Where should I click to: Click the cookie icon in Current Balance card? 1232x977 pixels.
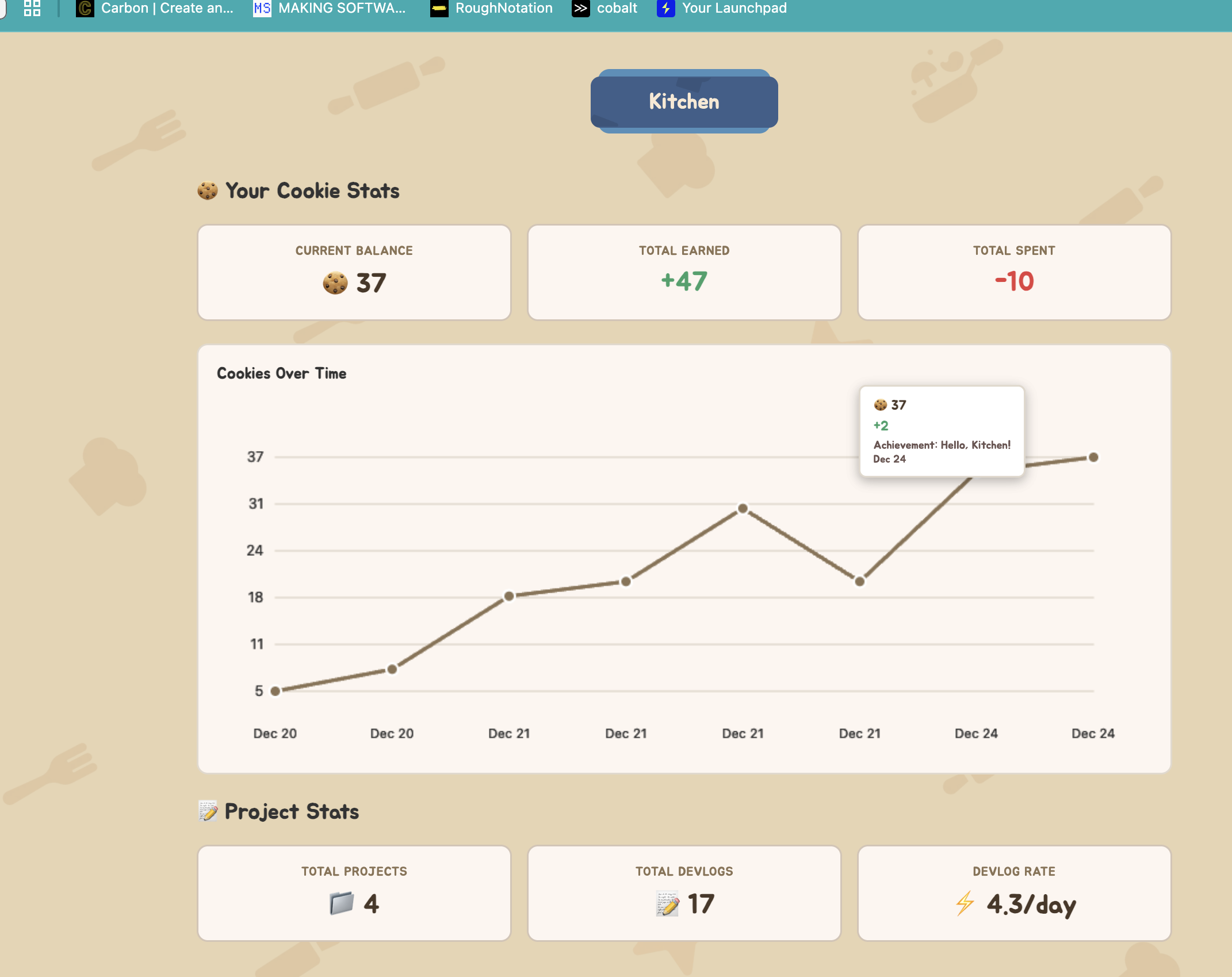(x=335, y=283)
